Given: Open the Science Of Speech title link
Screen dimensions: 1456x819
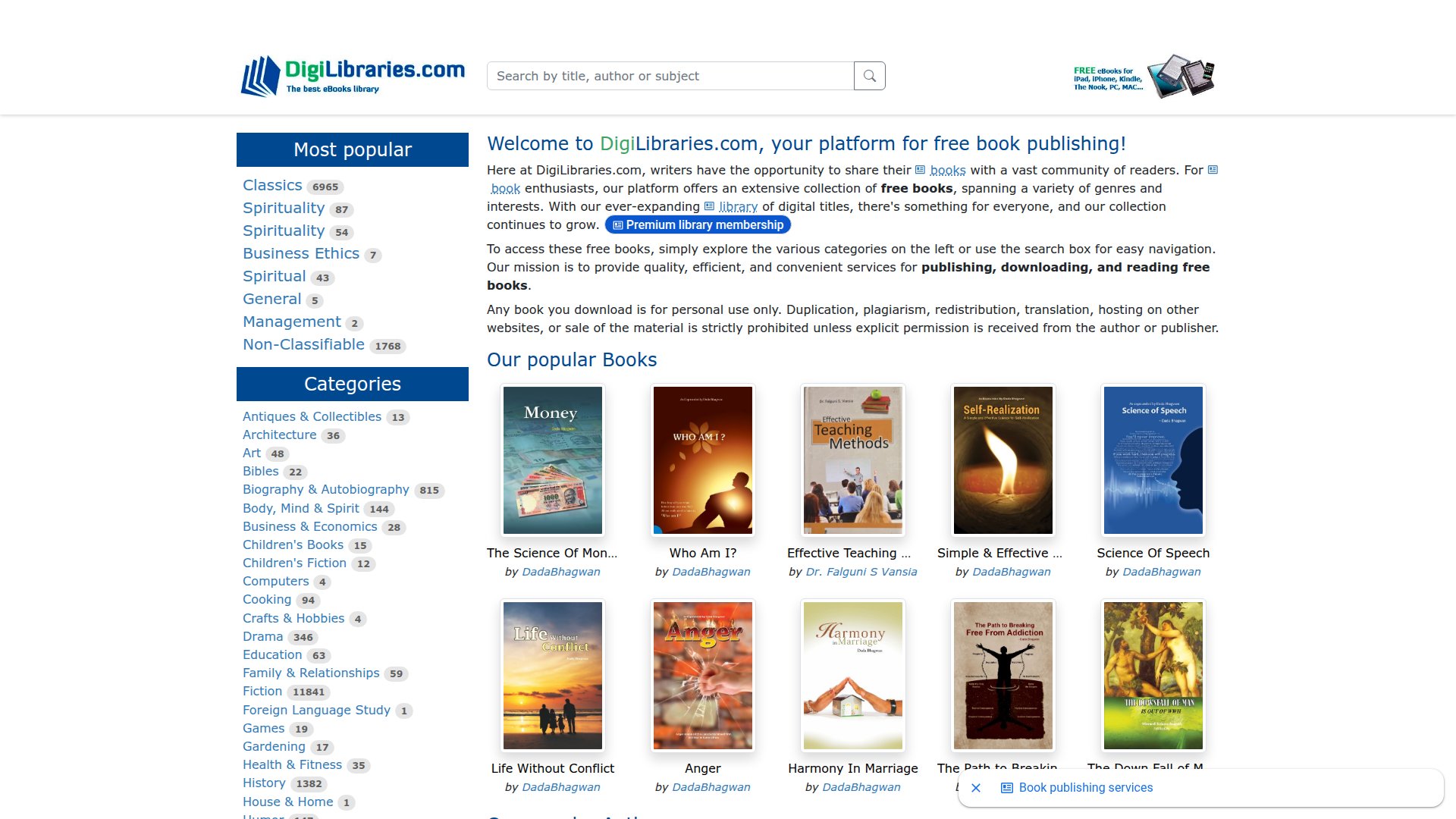Looking at the screenshot, I should 1153,553.
